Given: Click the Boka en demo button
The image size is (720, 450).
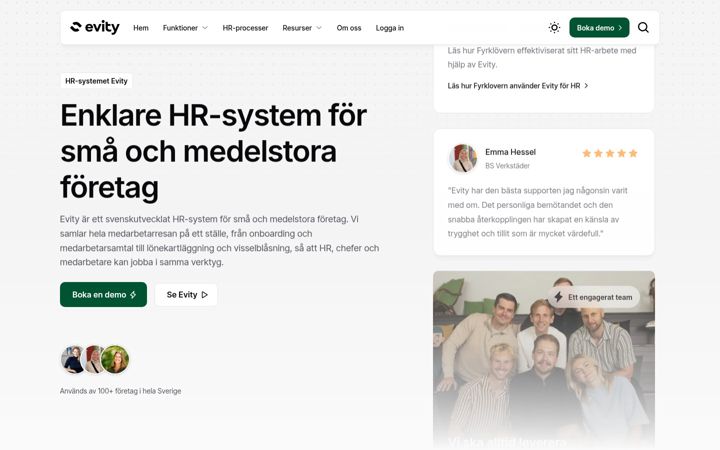Looking at the screenshot, I should coord(103,294).
